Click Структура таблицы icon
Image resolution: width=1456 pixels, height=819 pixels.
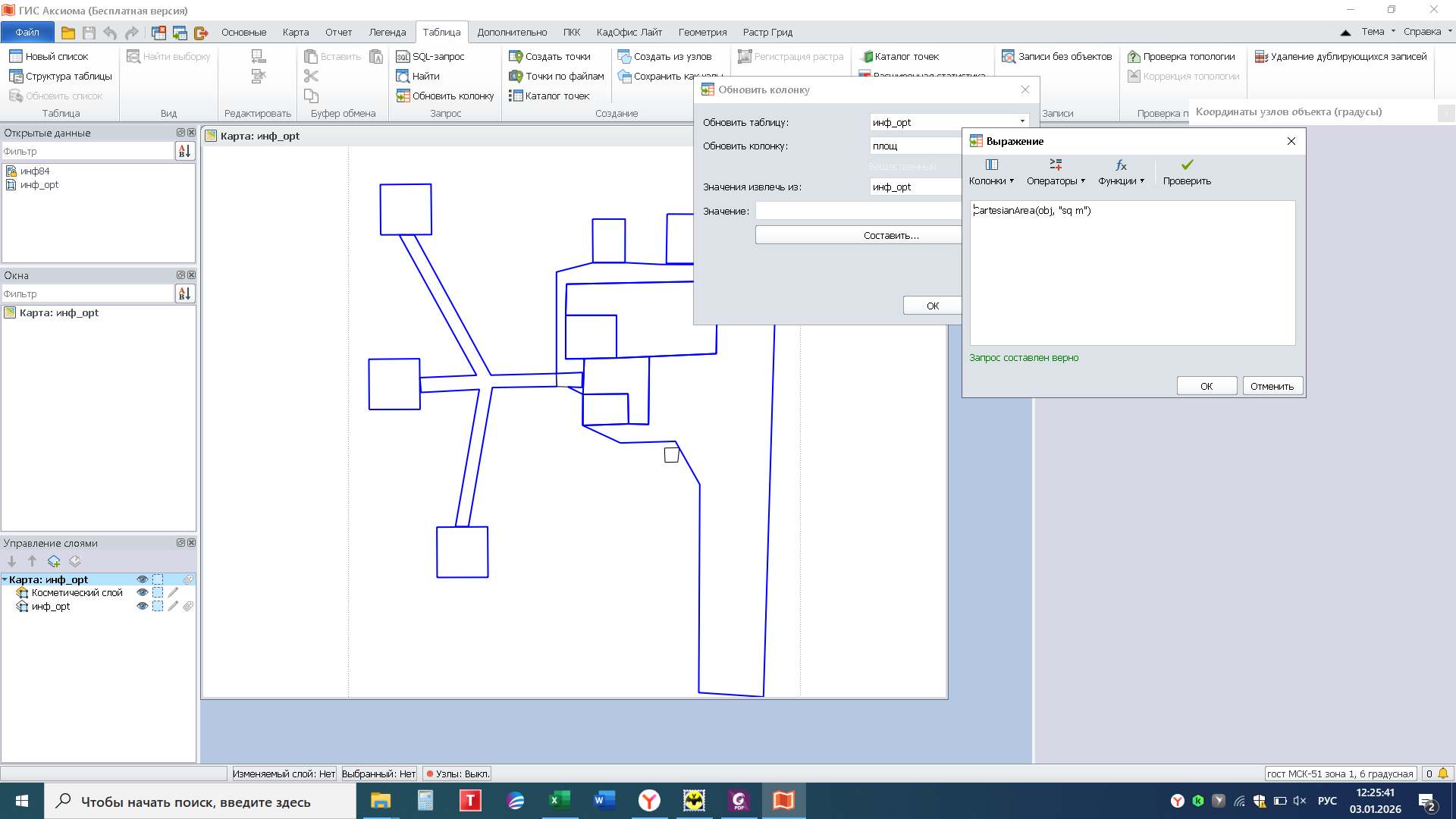(16, 77)
